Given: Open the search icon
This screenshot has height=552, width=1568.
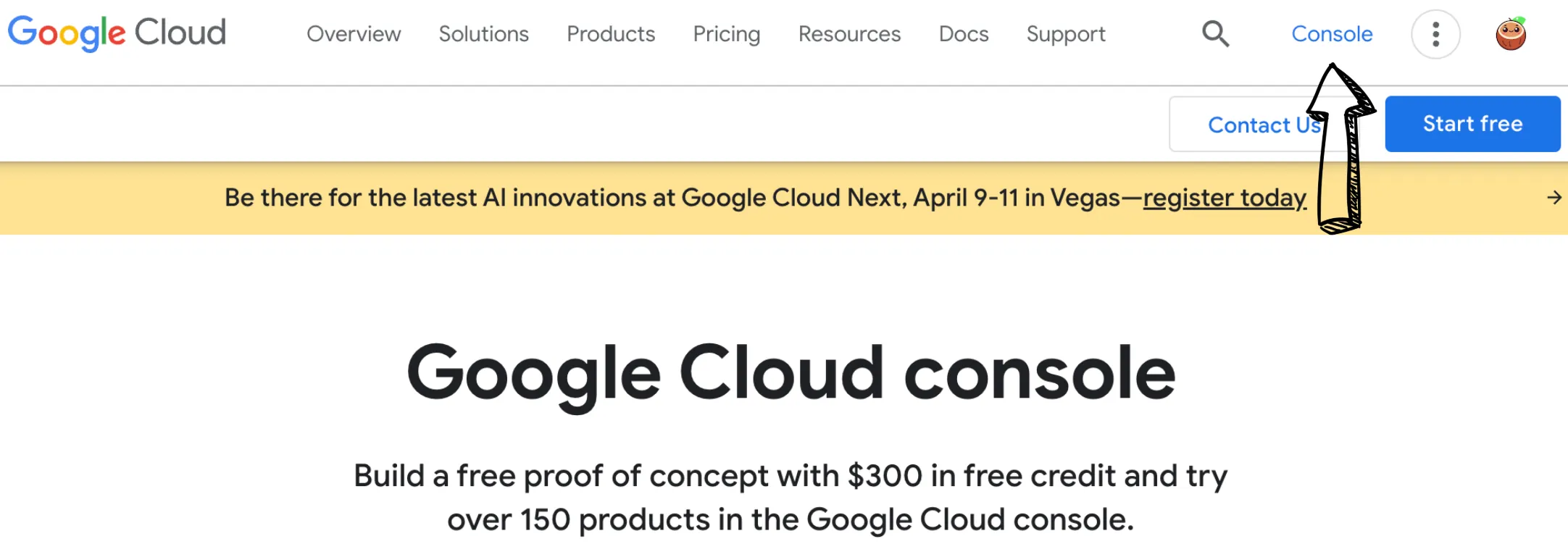Looking at the screenshot, I should (x=1216, y=33).
